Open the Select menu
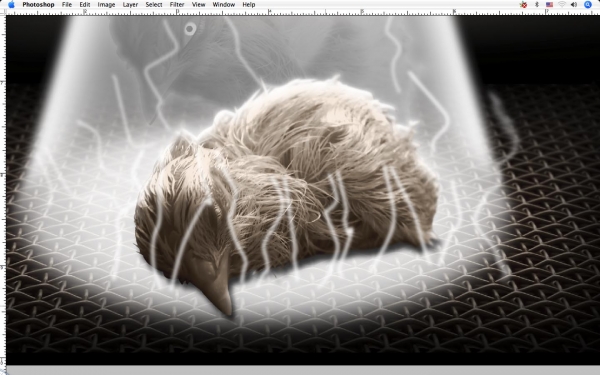The image size is (600, 375). [154, 5]
